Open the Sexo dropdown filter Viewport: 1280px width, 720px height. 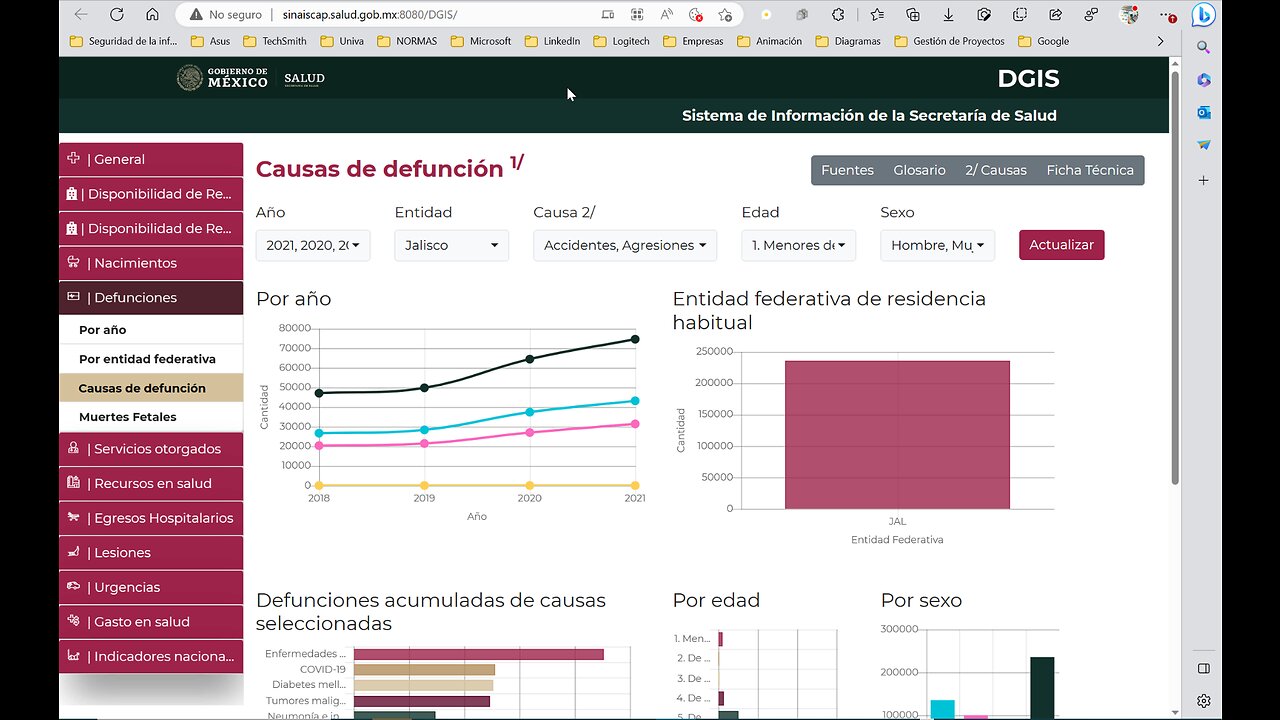[x=937, y=245]
